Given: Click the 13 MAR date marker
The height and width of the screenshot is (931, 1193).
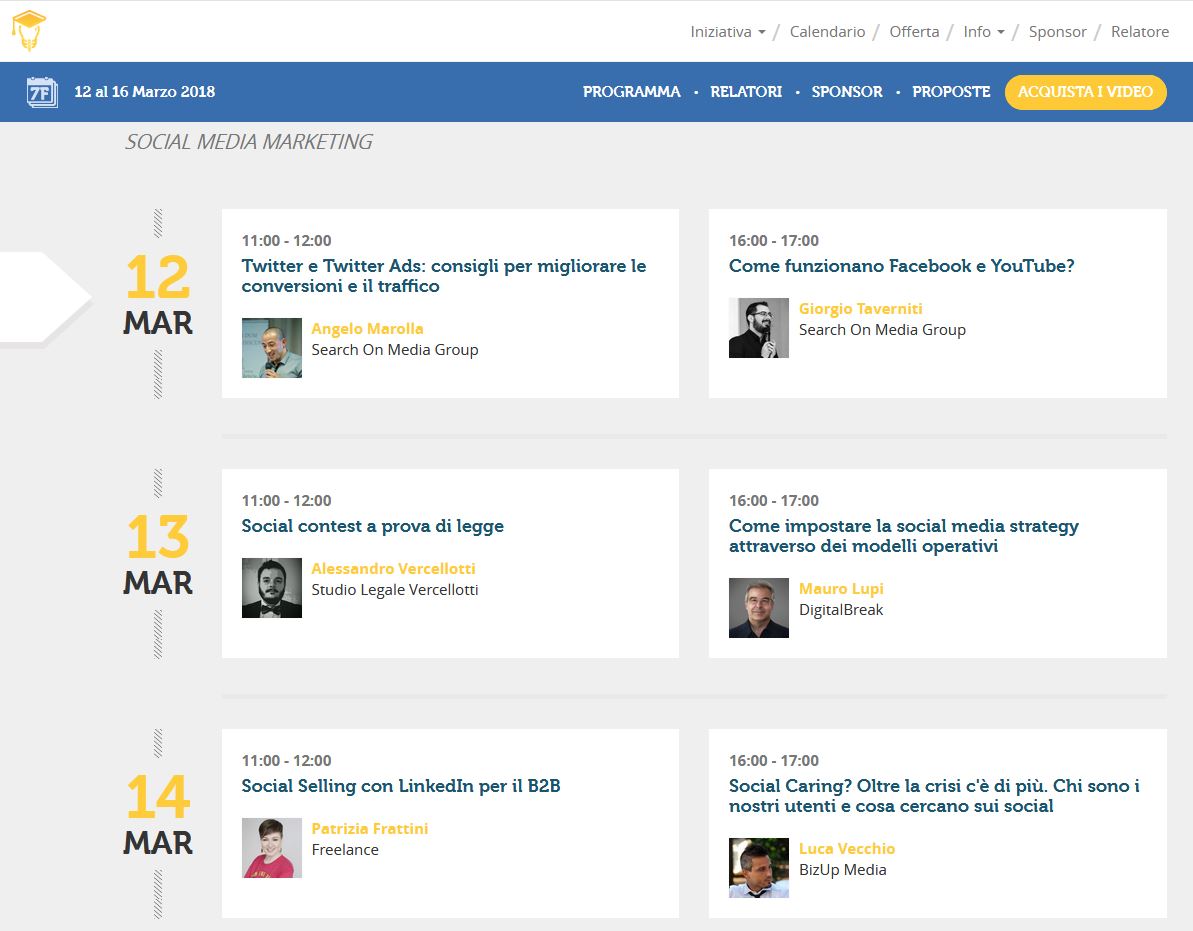Looking at the screenshot, I should (157, 555).
